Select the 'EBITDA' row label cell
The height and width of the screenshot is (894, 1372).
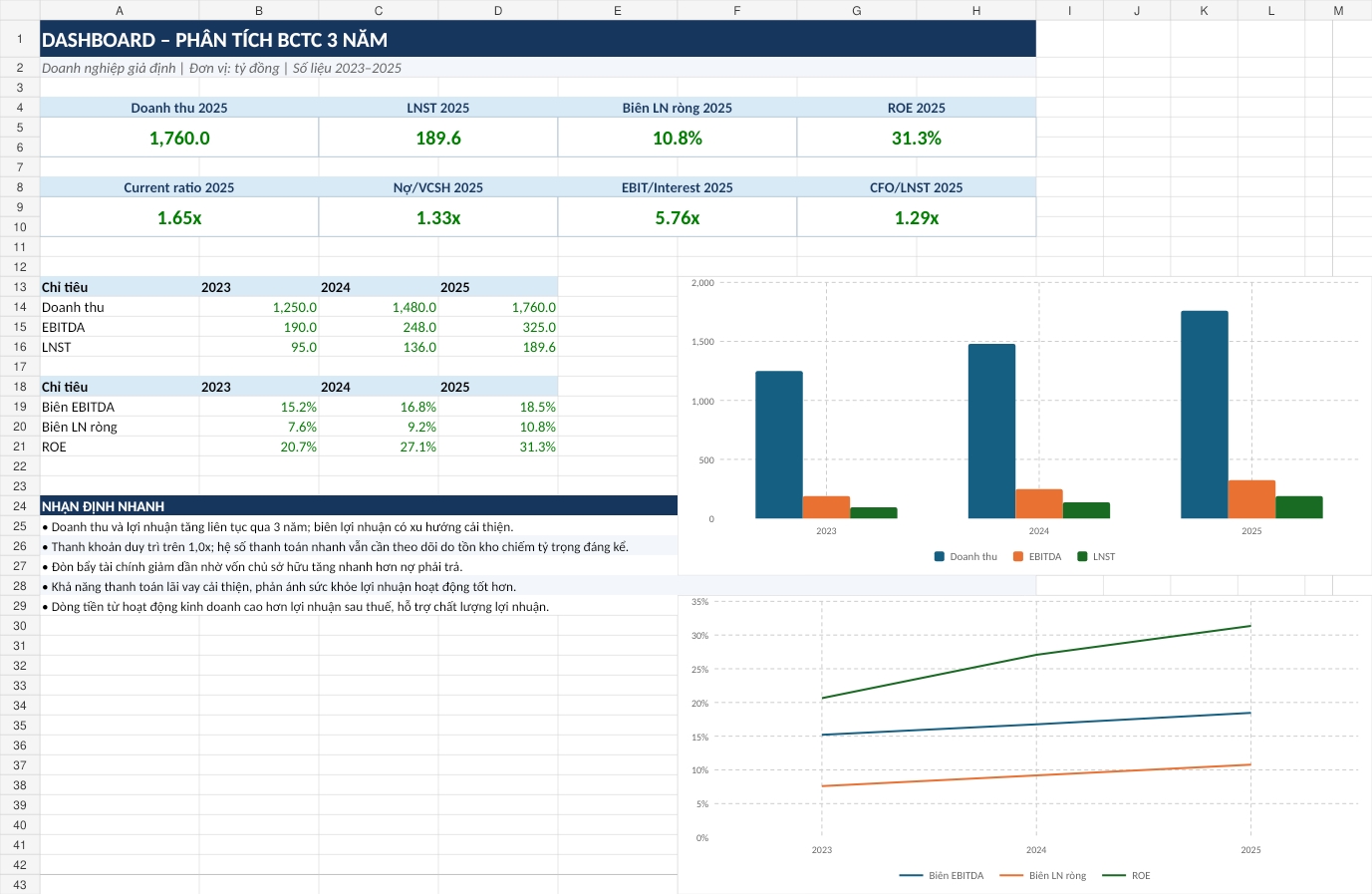click(x=120, y=327)
